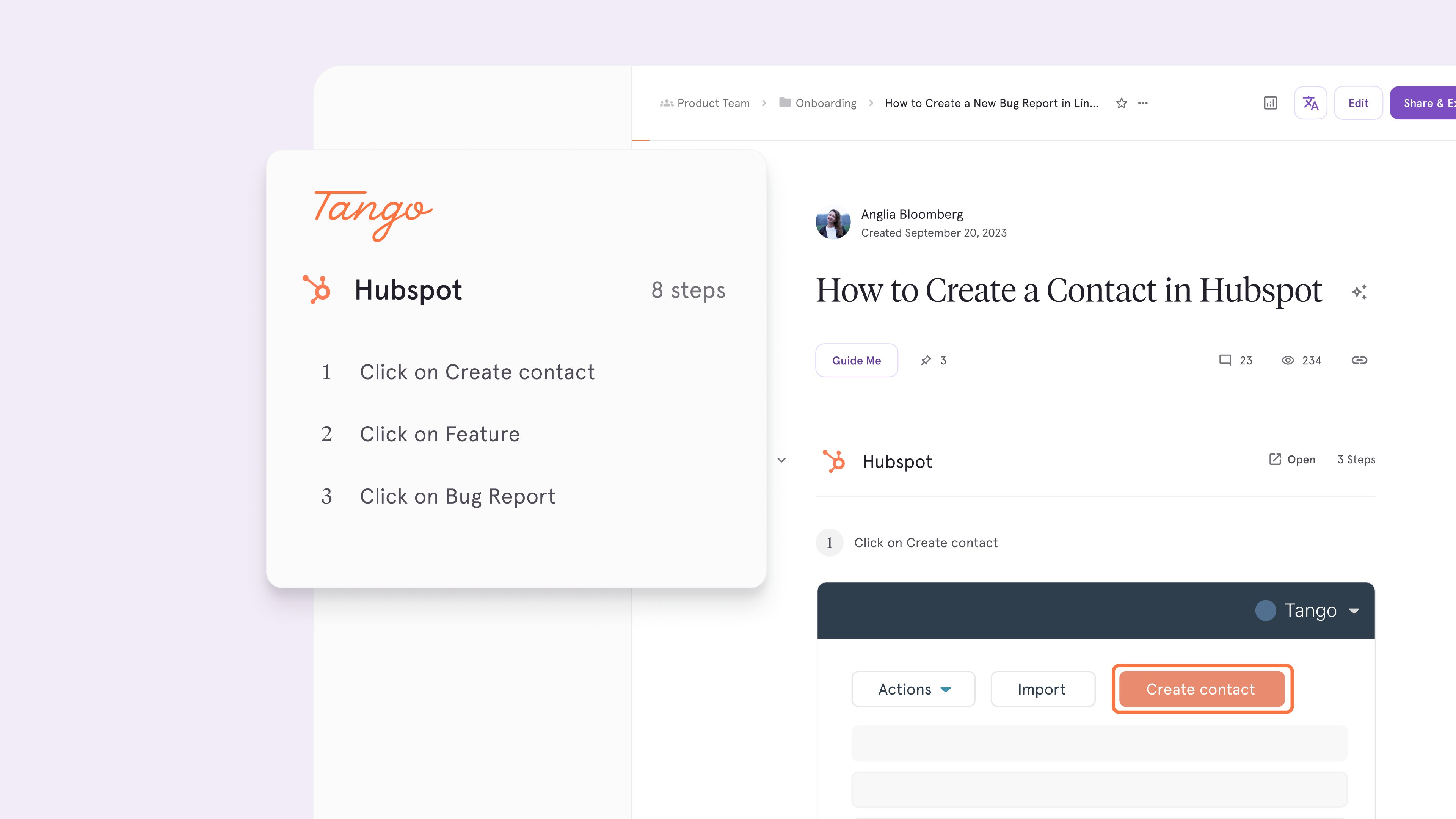Screen dimensions: 1456x819
Task: Open the Tango account dropdown in screenshot
Action: pyautogui.click(x=1307, y=610)
